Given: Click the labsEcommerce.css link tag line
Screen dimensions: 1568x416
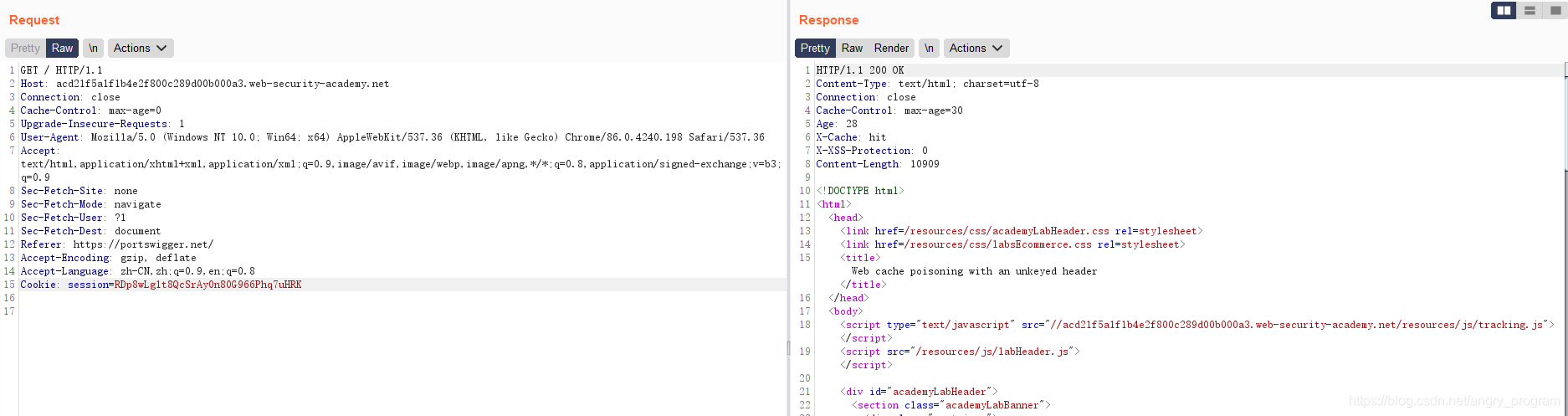Looking at the screenshot, I should (1012, 244).
